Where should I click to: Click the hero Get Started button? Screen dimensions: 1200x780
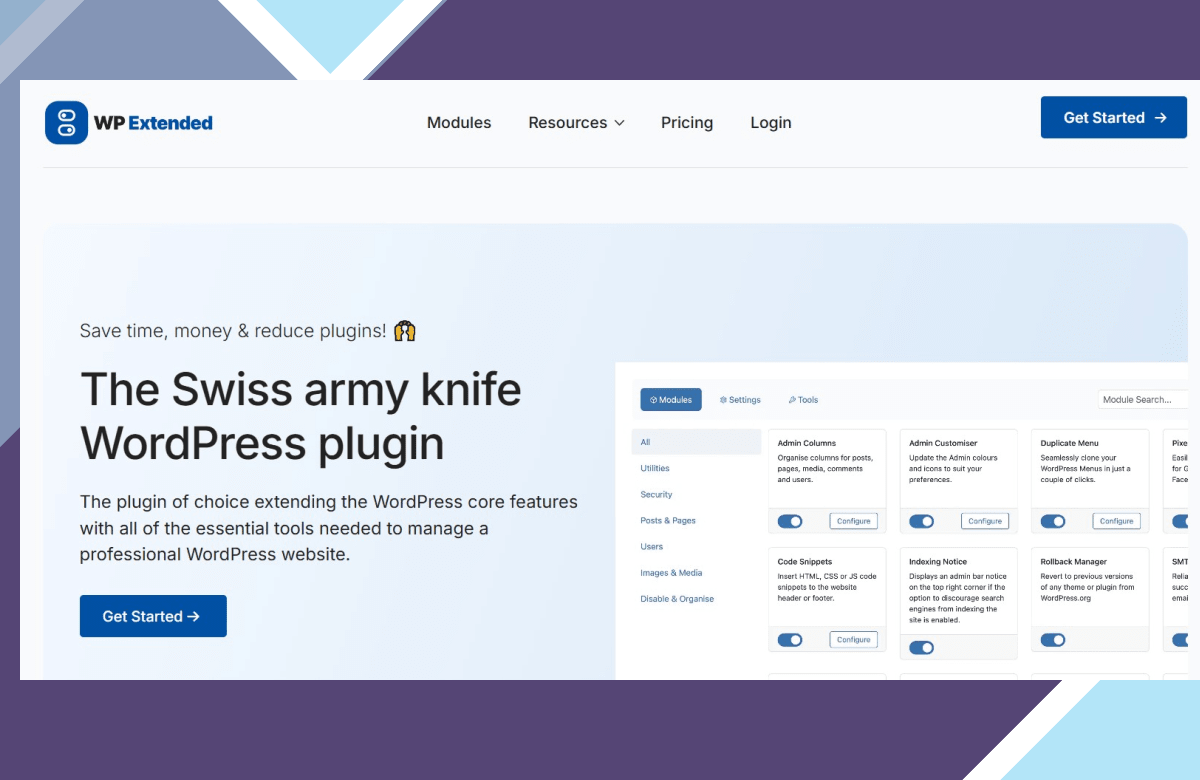153,616
